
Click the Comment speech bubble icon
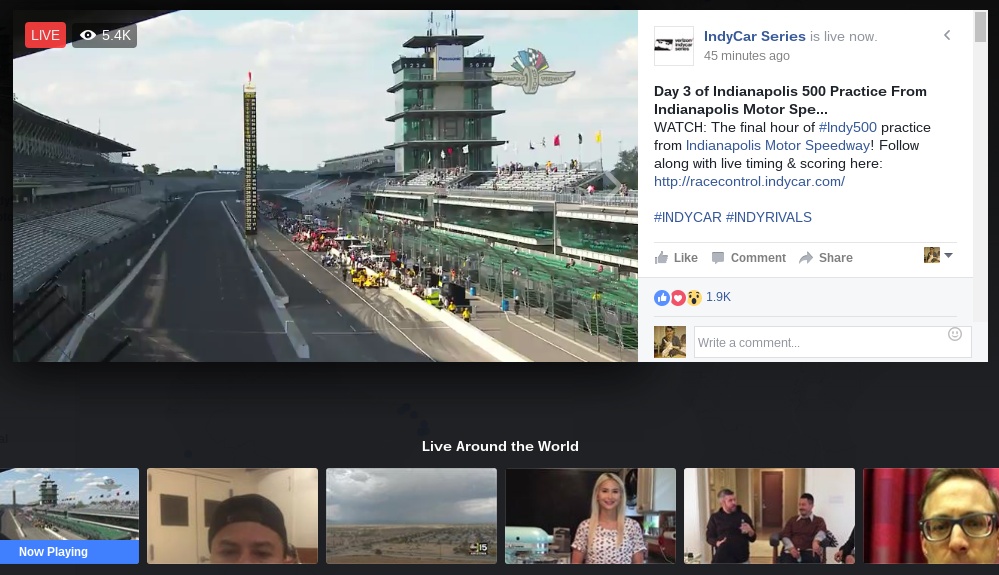pos(718,258)
